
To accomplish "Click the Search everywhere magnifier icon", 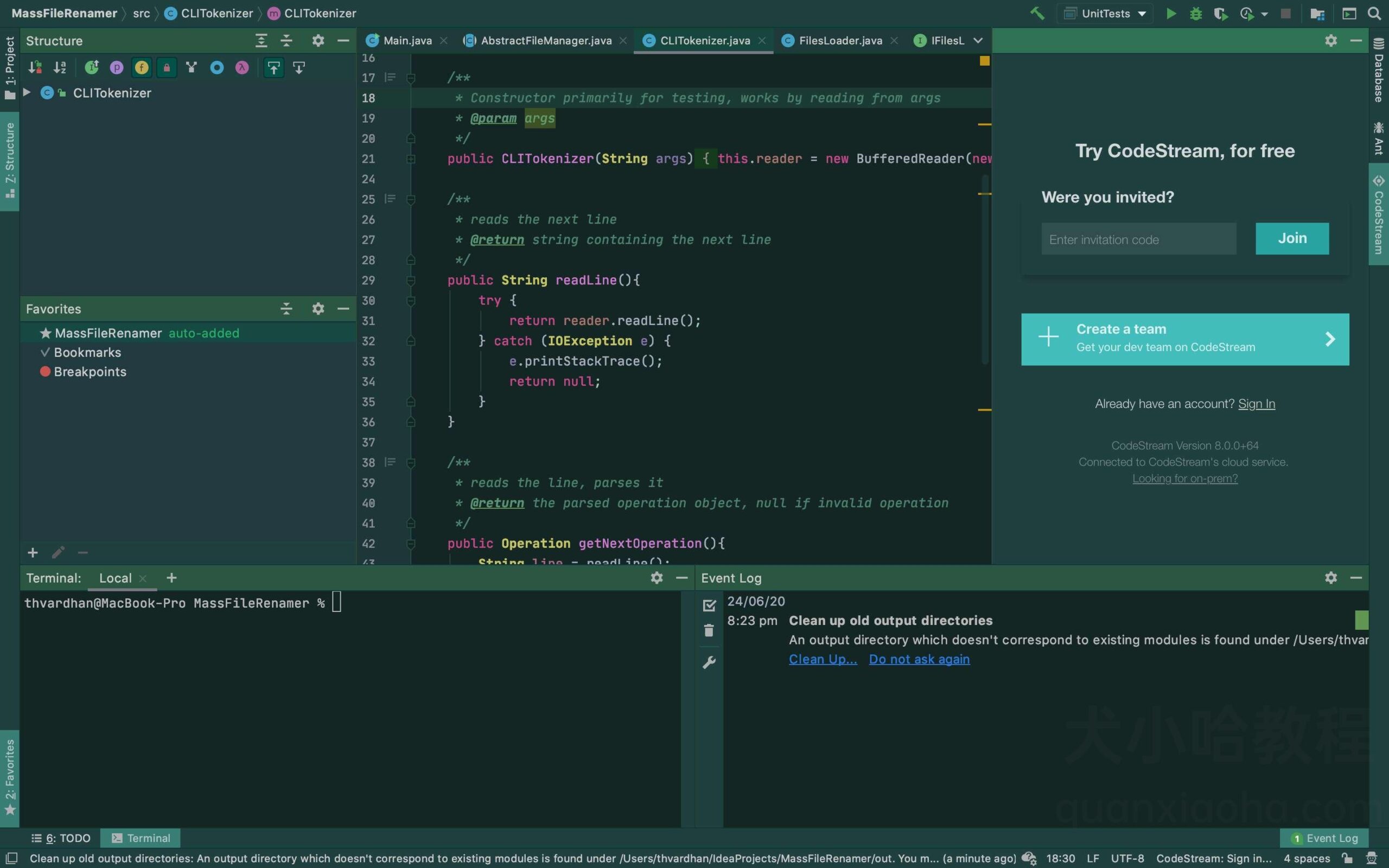I will pyautogui.click(x=1375, y=13).
